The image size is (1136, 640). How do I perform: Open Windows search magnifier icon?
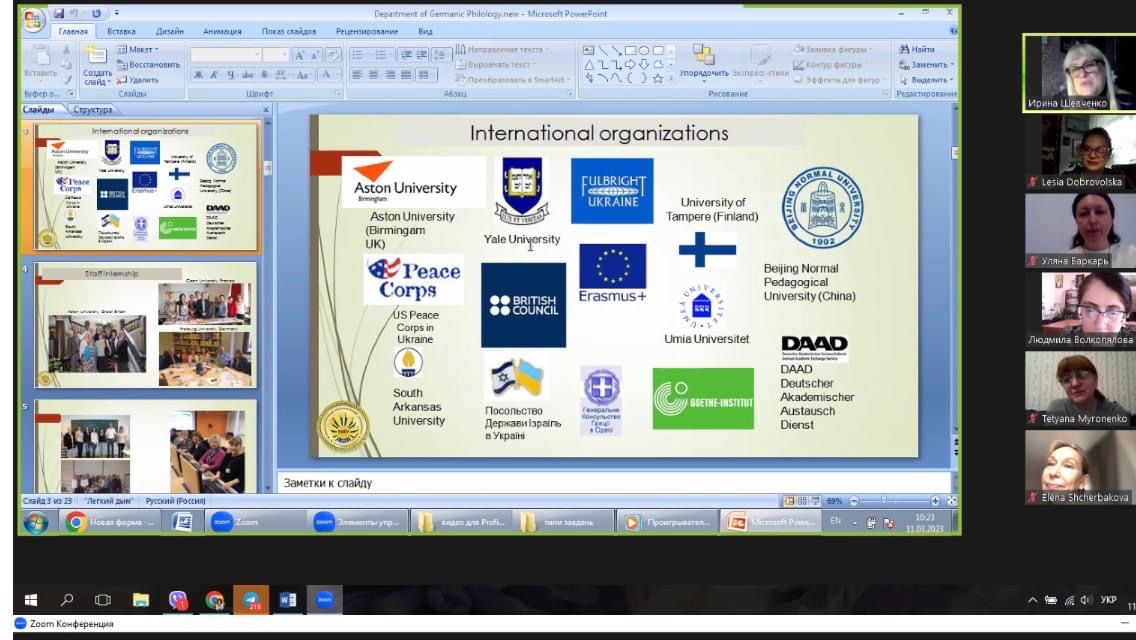point(67,600)
